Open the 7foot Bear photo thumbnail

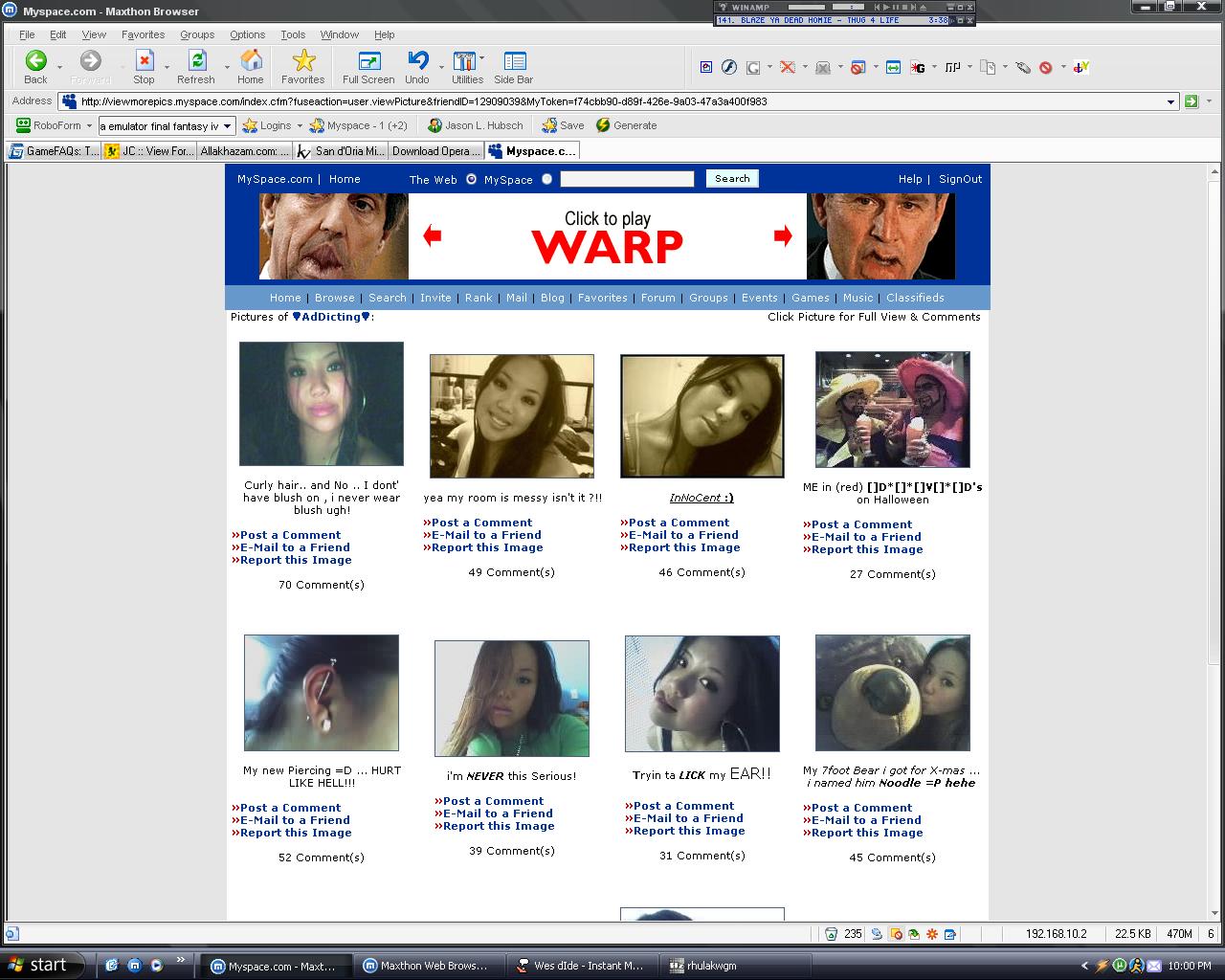892,693
